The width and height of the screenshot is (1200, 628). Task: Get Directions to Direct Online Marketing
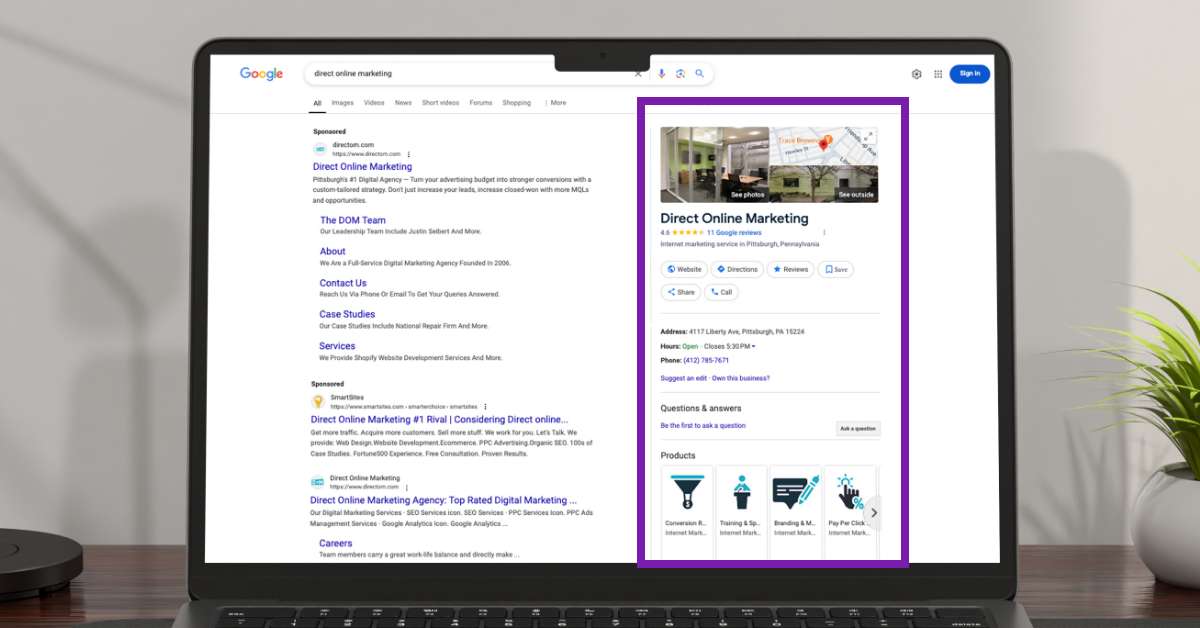click(x=737, y=269)
